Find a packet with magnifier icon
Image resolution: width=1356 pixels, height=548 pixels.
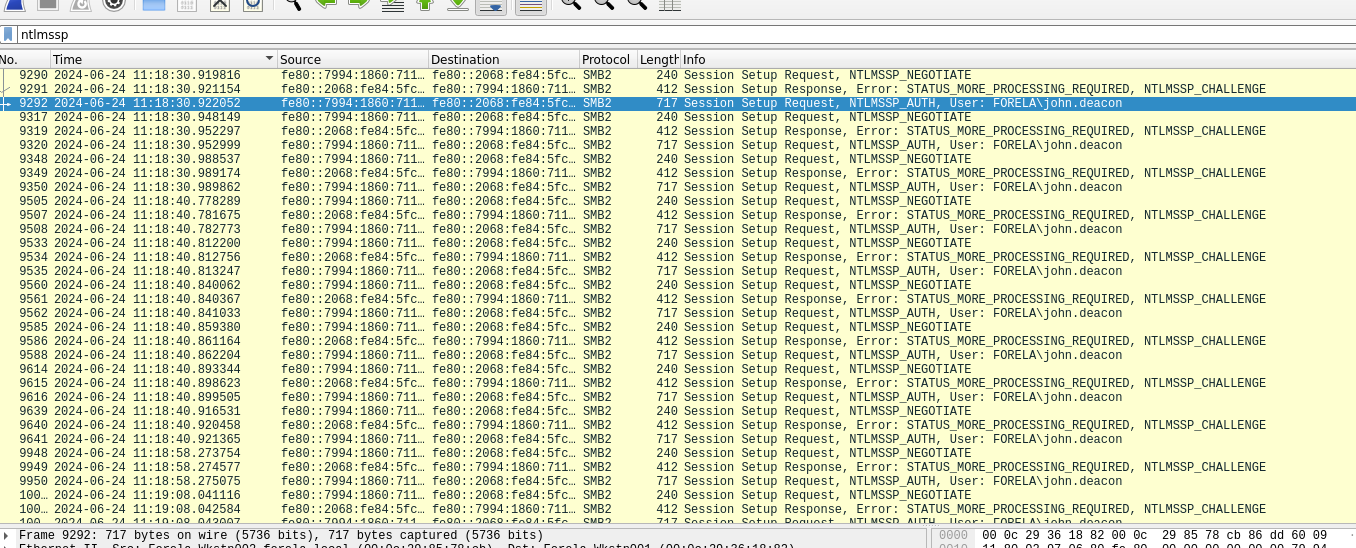(x=293, y=5)
